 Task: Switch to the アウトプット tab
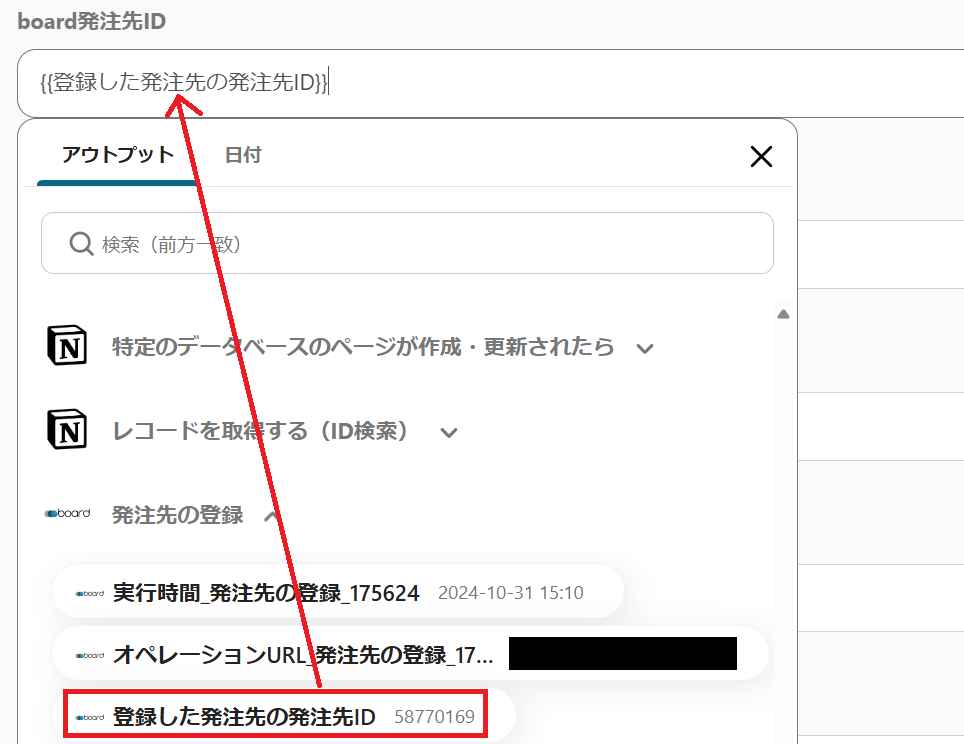point(117,154)
